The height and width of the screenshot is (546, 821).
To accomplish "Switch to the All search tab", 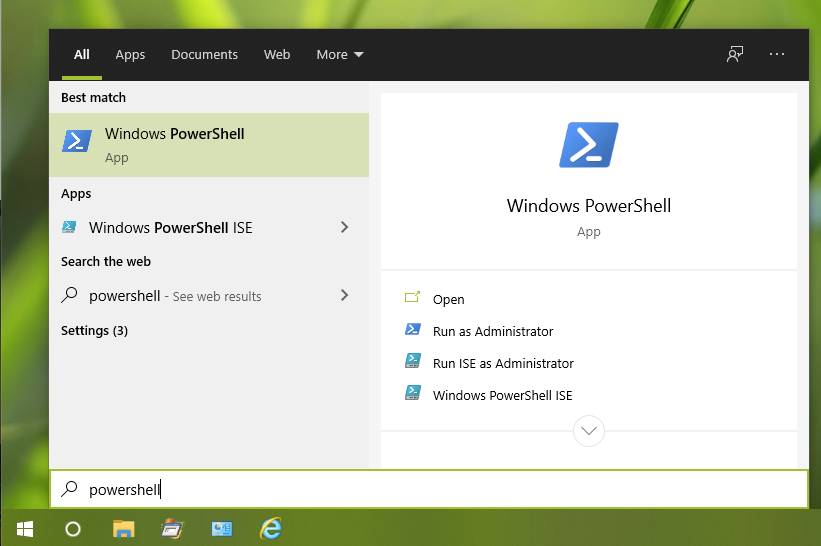I will pos(82,54).
